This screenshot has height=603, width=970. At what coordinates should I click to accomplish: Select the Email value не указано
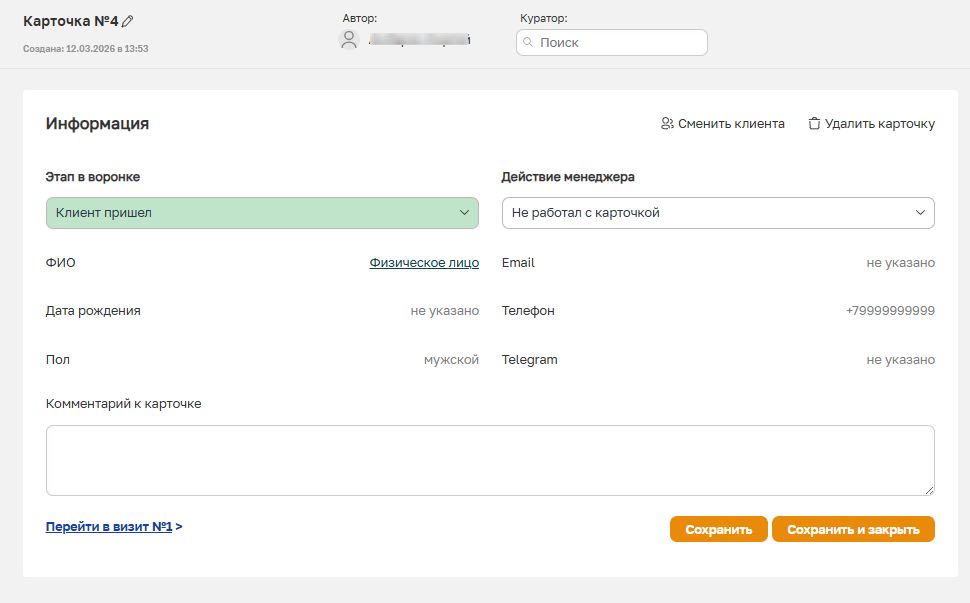pos(900,263)
